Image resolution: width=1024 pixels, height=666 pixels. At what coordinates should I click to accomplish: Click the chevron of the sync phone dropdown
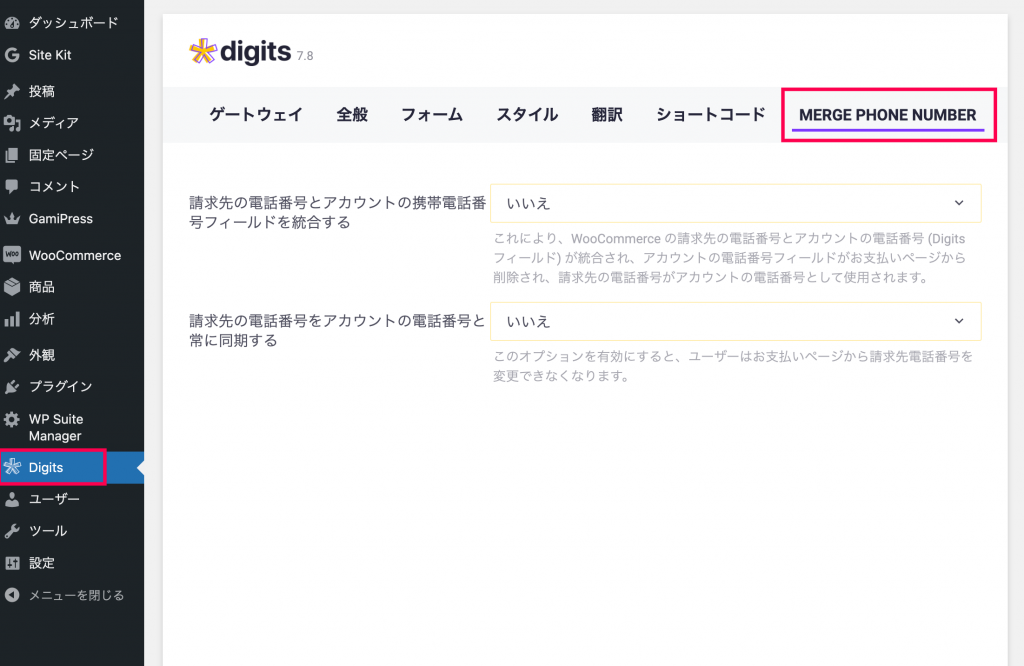pyautogui.click(x=959, y=321)
